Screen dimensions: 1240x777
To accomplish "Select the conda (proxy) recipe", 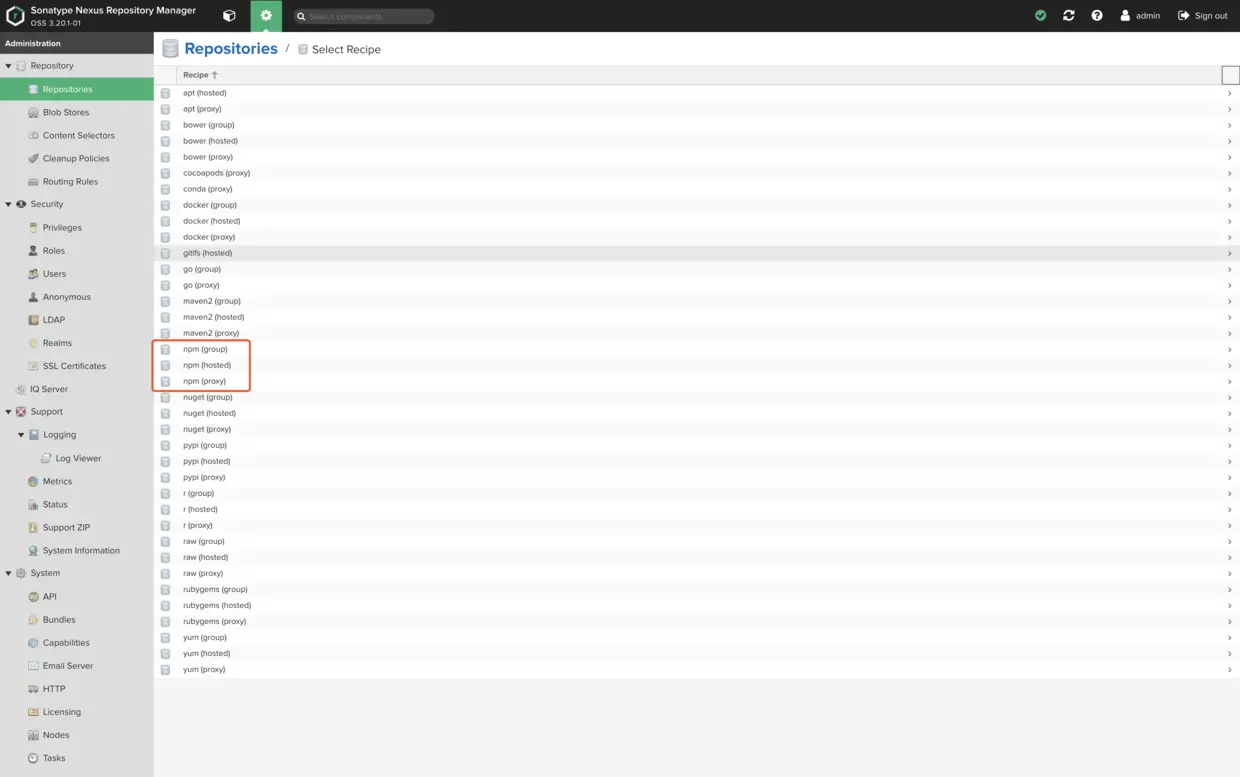I will point(697,189).
